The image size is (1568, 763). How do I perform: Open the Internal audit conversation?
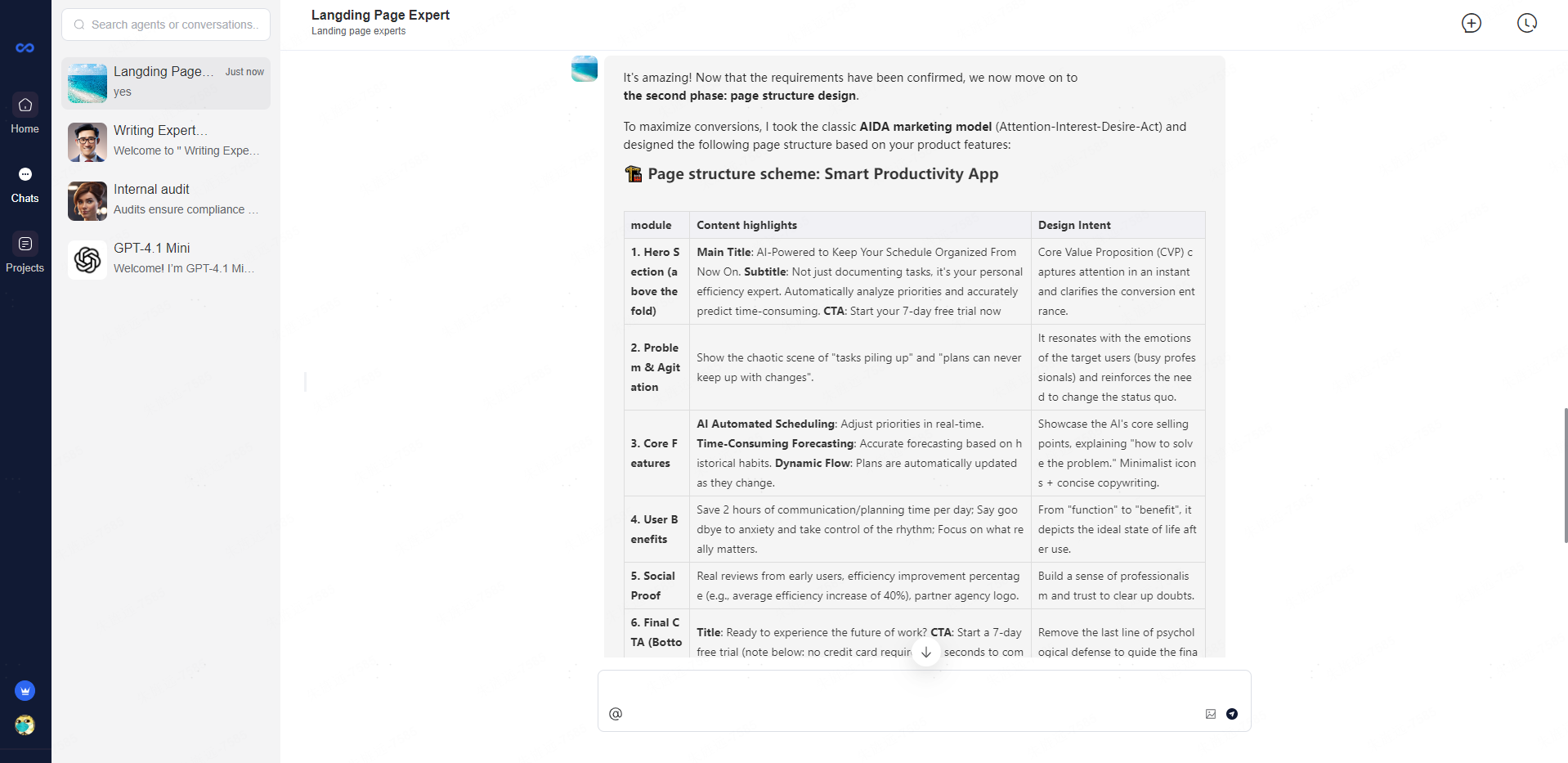(166, 200)
